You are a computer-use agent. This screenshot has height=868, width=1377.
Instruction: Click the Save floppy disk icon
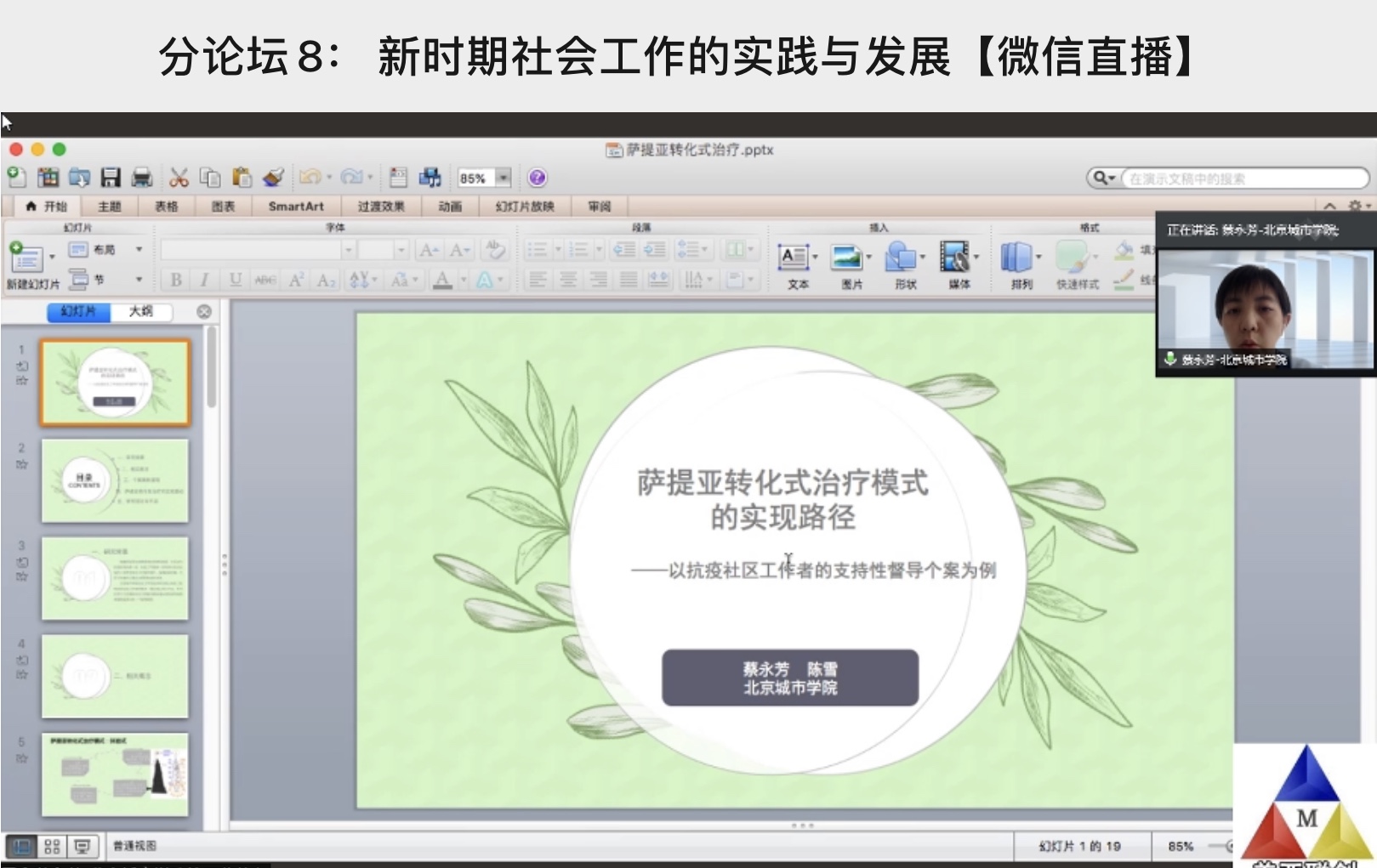[111, 178]
